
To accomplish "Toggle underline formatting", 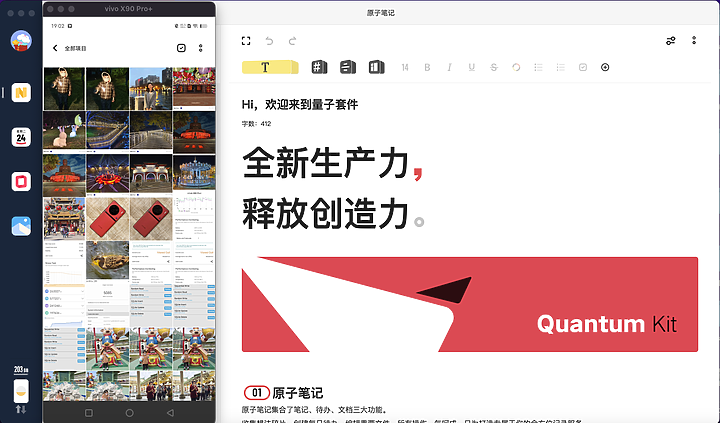I will (x=472, y=68).
